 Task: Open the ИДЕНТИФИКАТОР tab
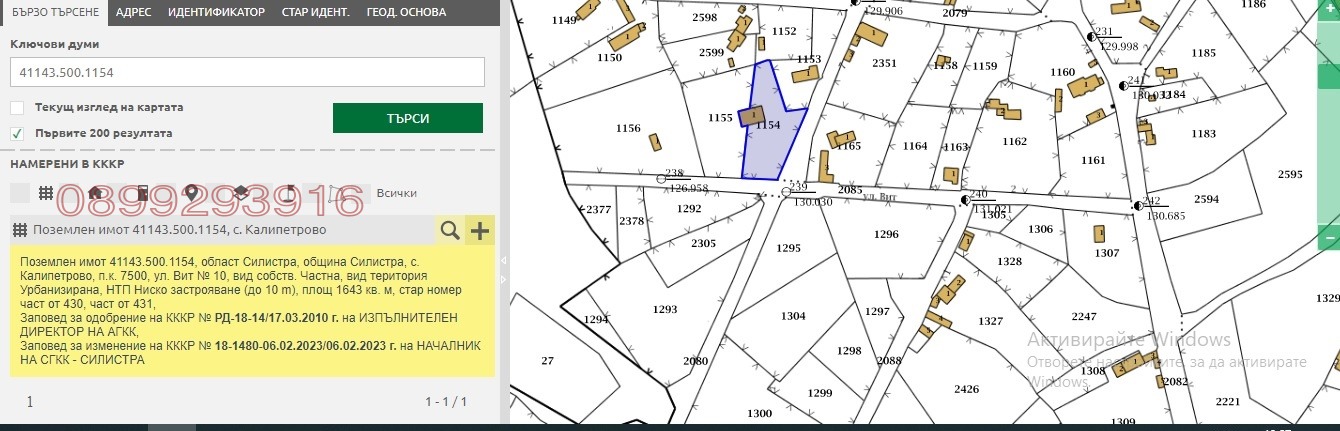216,13
